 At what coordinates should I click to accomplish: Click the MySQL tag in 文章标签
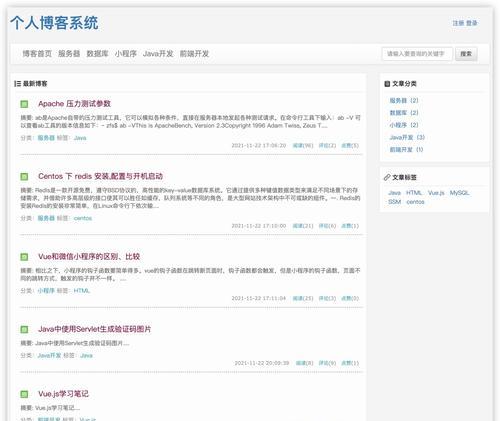(459, 193)
